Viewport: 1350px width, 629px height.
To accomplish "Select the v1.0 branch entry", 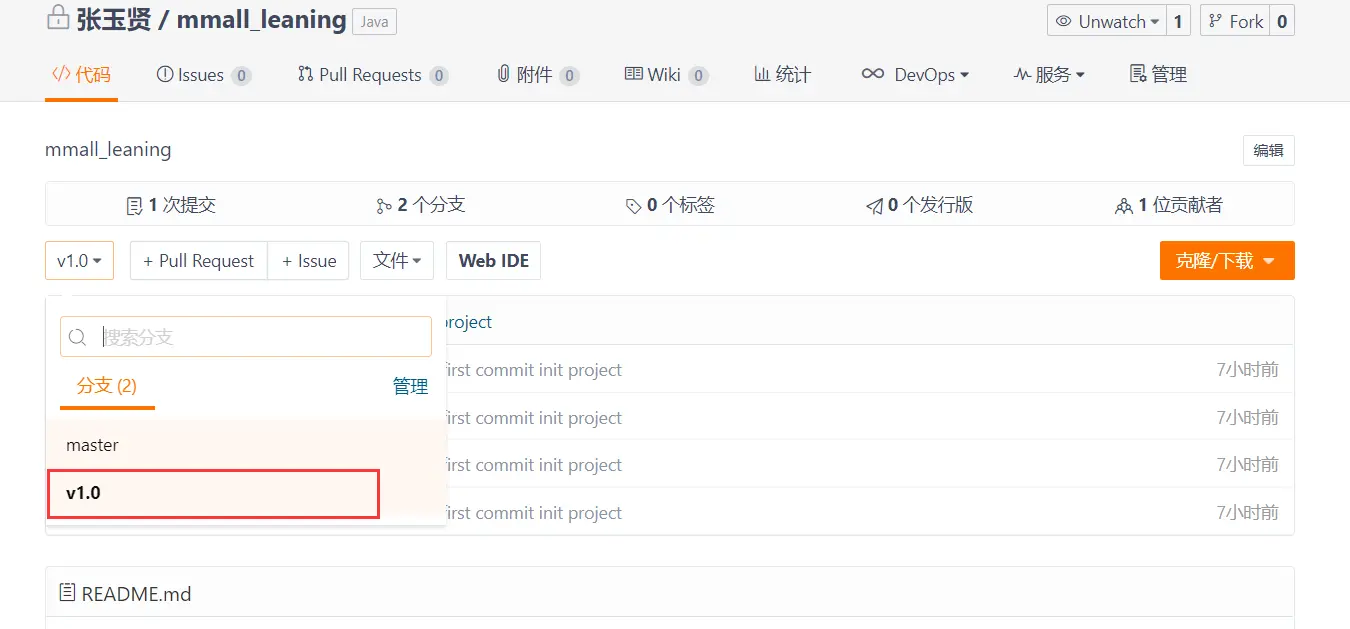I will point(246,493).
